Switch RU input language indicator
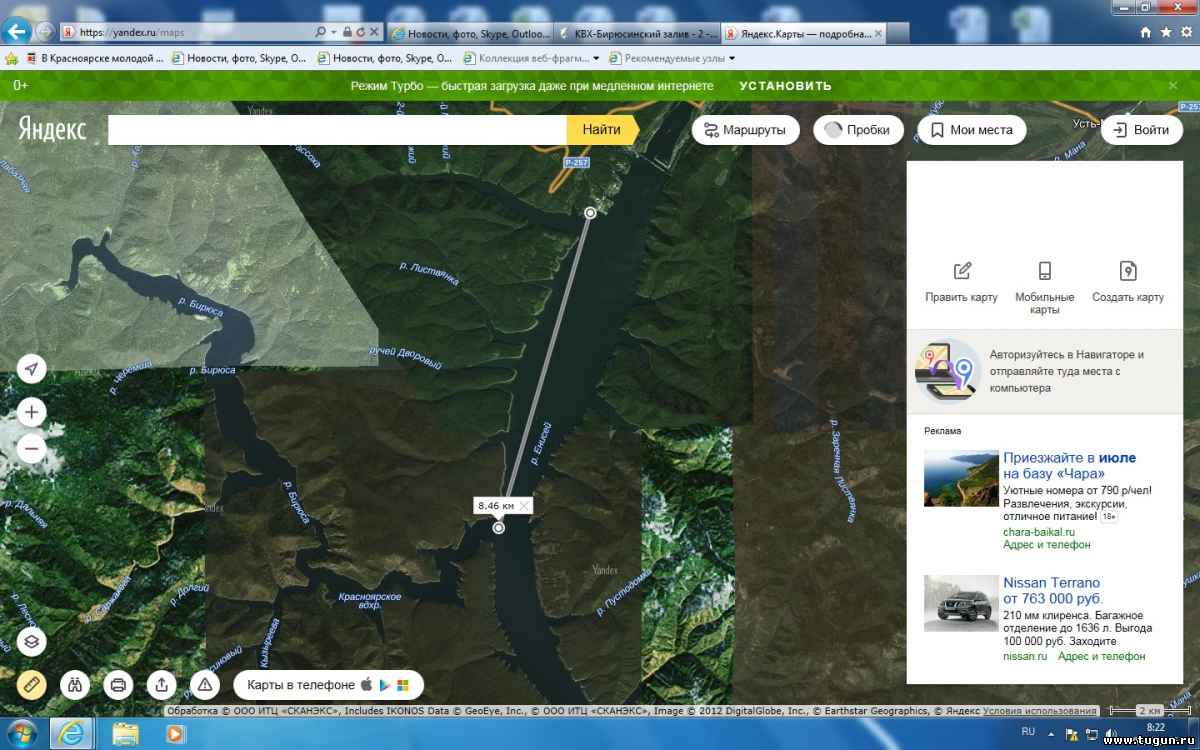The image size is (1200, 750). coord(1028,733)
